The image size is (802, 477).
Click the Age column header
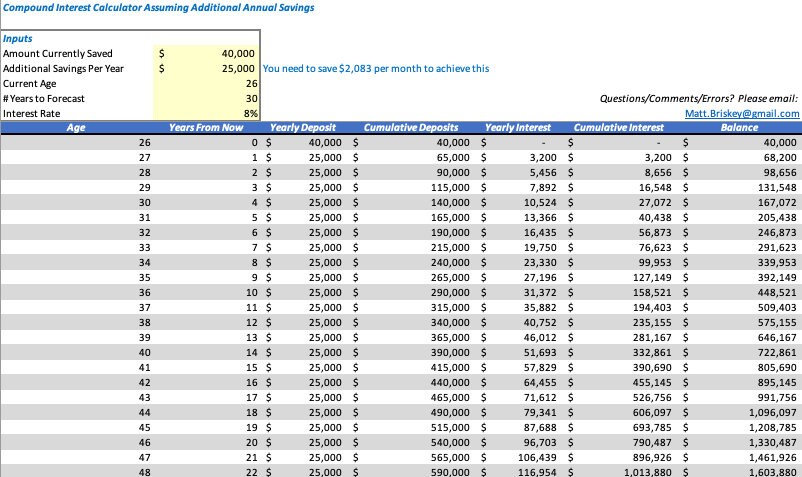[76, 128]
